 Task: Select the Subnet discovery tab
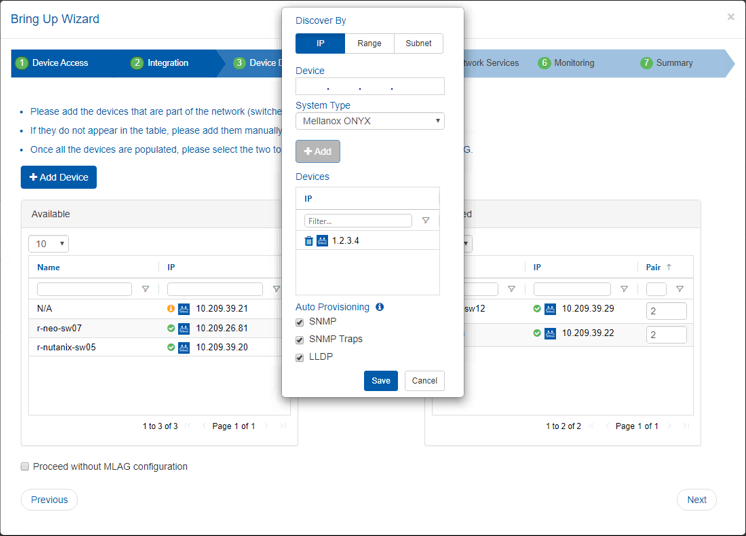point(418,44)
